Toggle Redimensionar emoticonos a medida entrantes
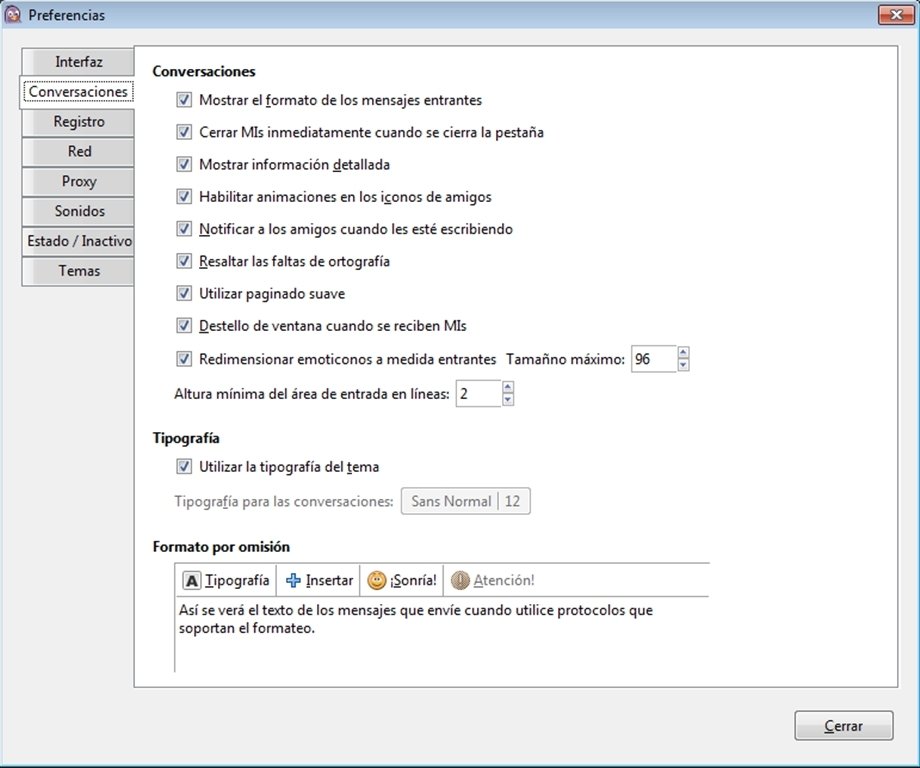 point(184,358)
